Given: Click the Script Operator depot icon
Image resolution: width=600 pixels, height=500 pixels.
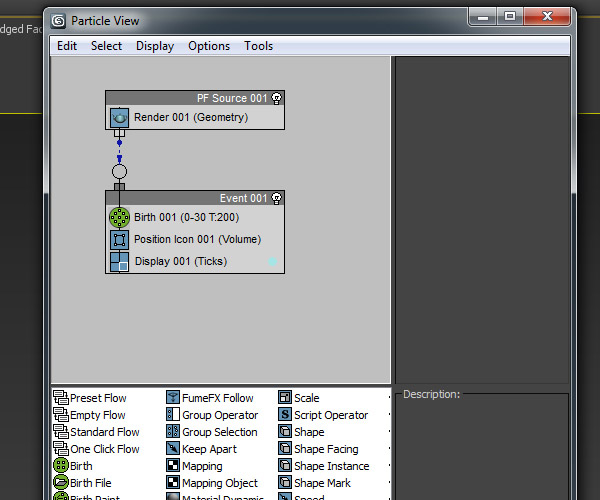Looking at the screenshot, I should point(285,414).
